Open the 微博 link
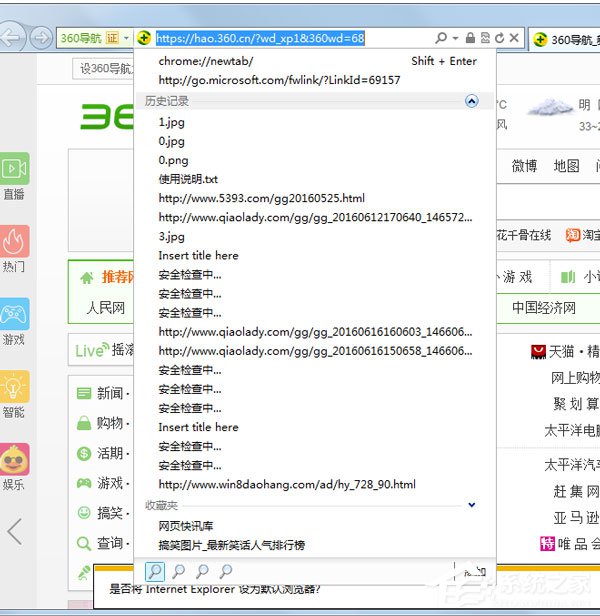Image resolution: width=600 pixels, height=616 pixels. pos(524,166)
